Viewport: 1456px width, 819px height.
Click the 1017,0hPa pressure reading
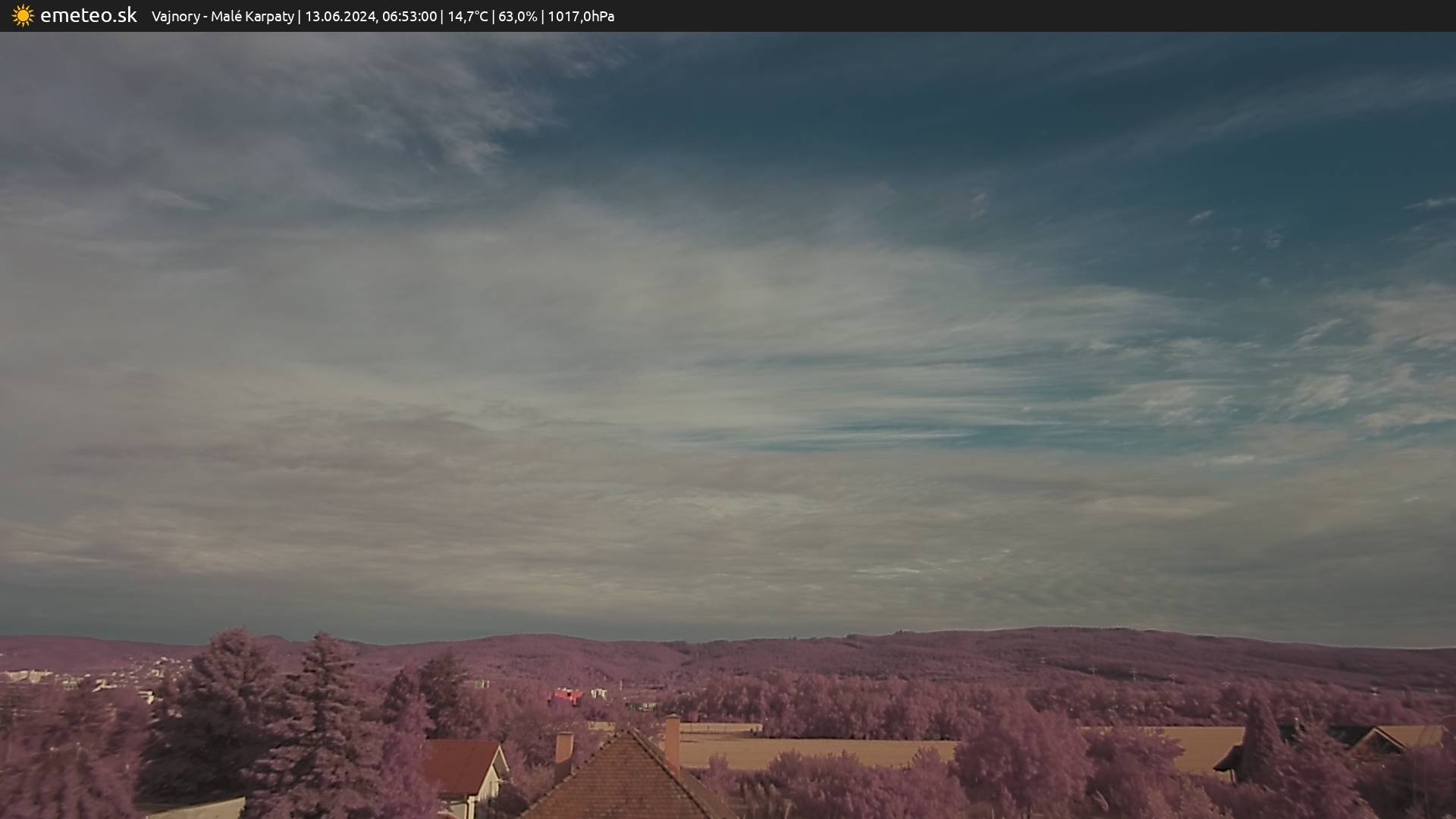point(581,16)
